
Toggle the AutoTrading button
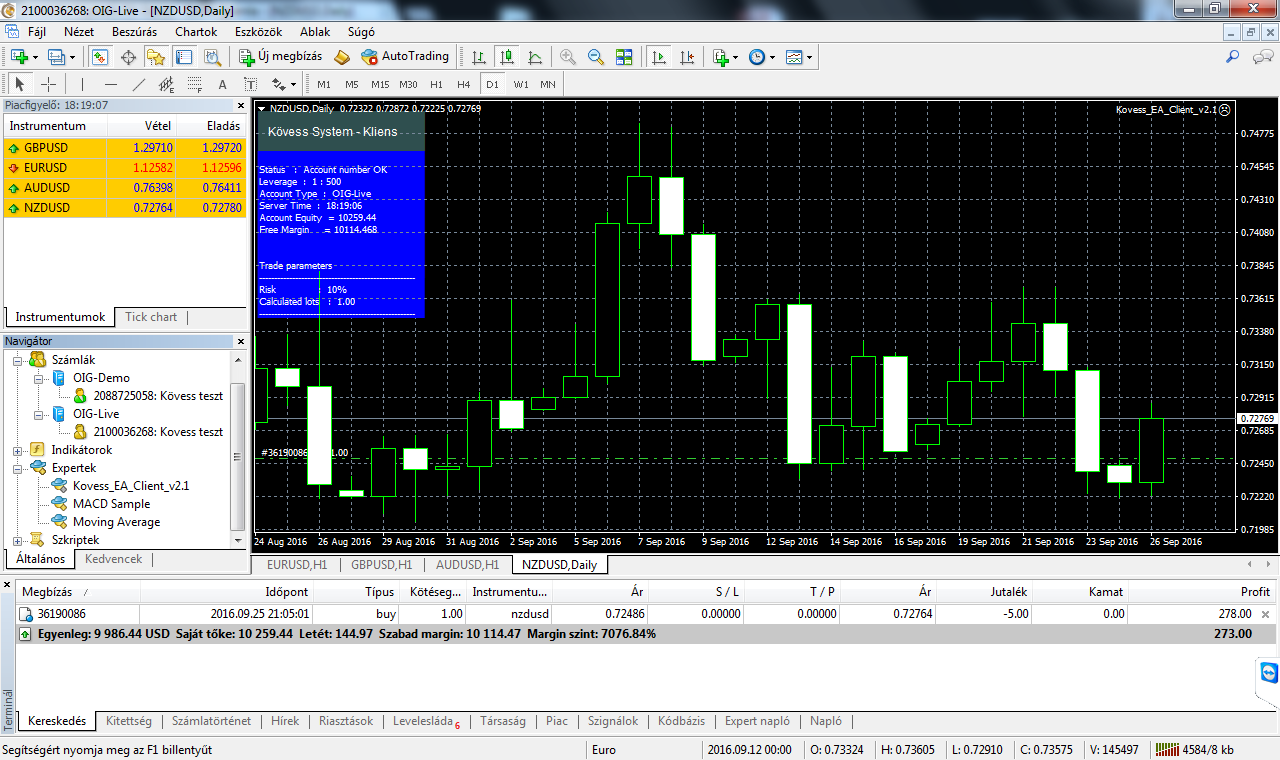point(405,57)
